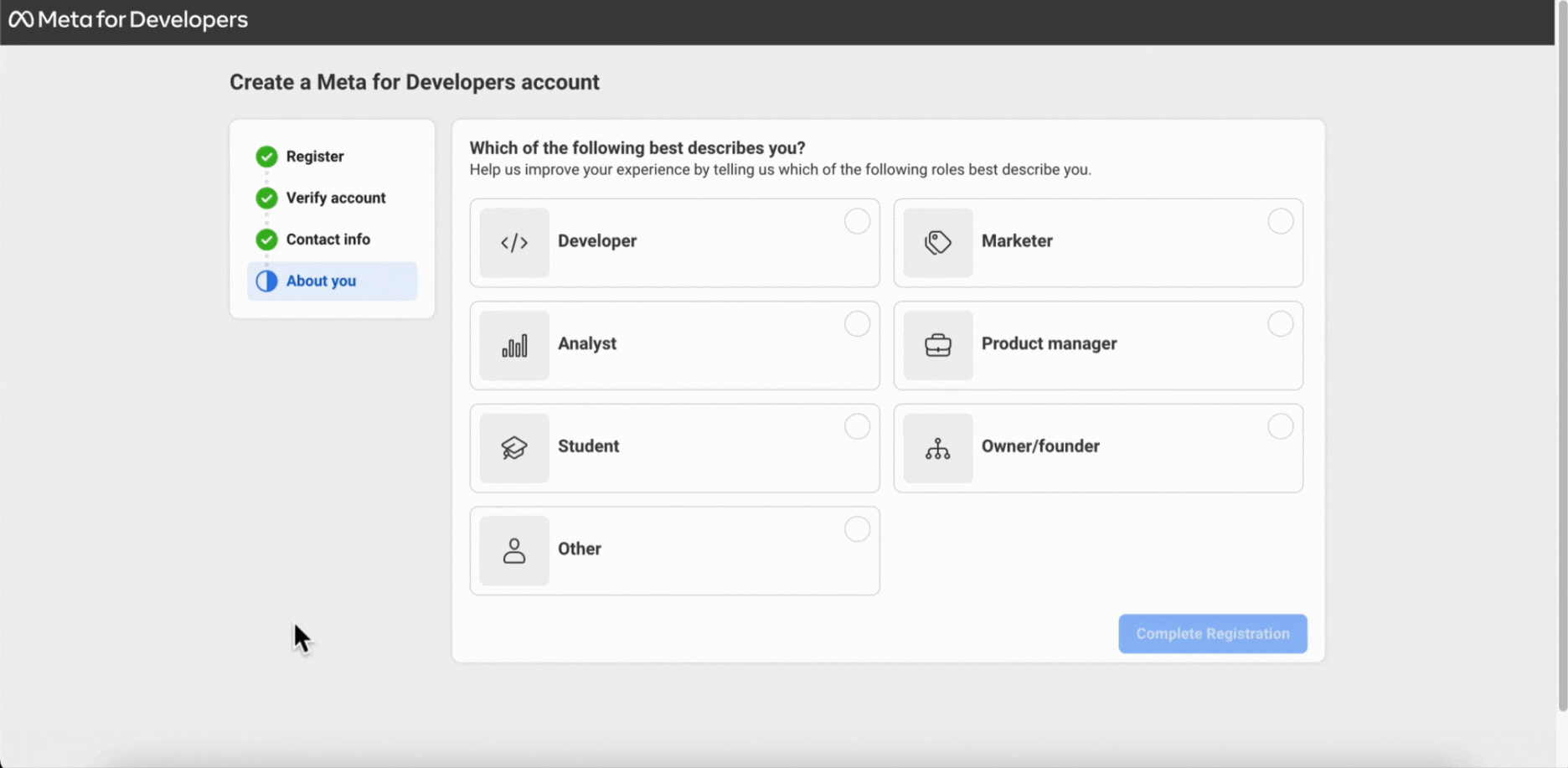Click the Student graduation cap icon
Viewport: 1568px width, 768px height.
(x=514, y=448)
